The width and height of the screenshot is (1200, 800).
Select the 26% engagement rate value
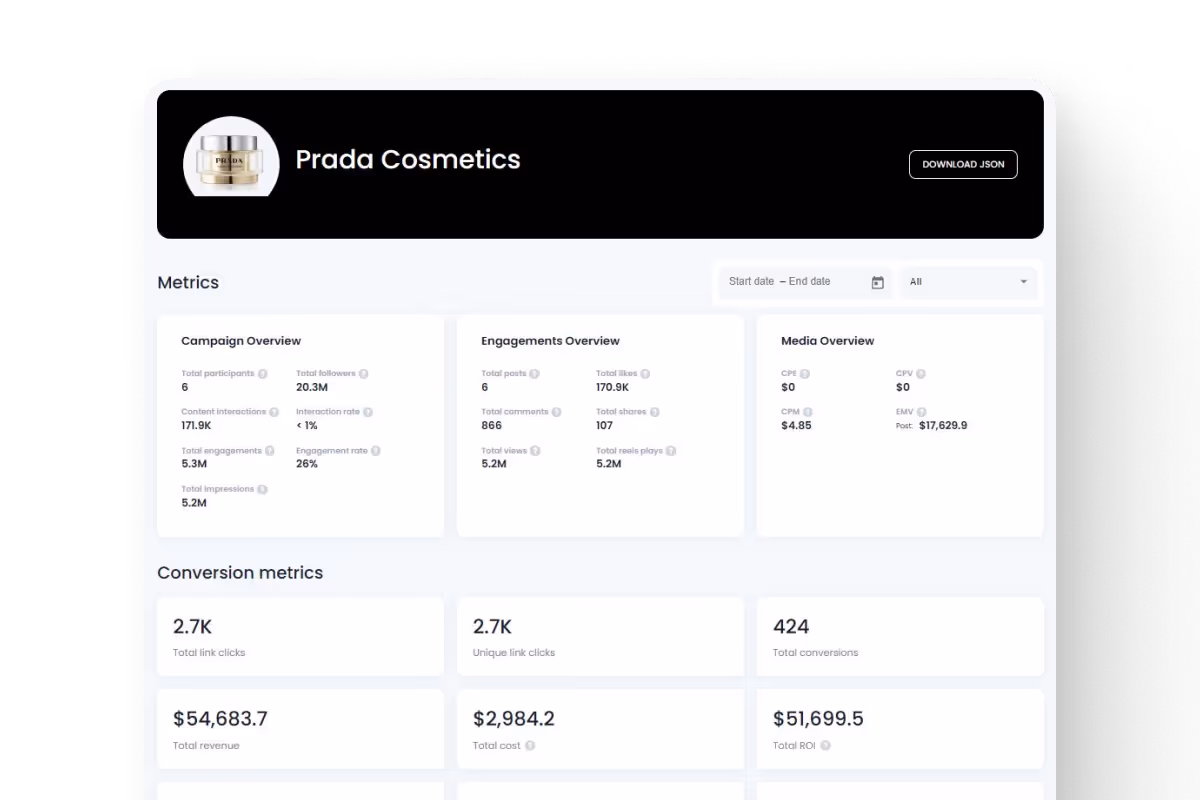(x=307, y=464)
